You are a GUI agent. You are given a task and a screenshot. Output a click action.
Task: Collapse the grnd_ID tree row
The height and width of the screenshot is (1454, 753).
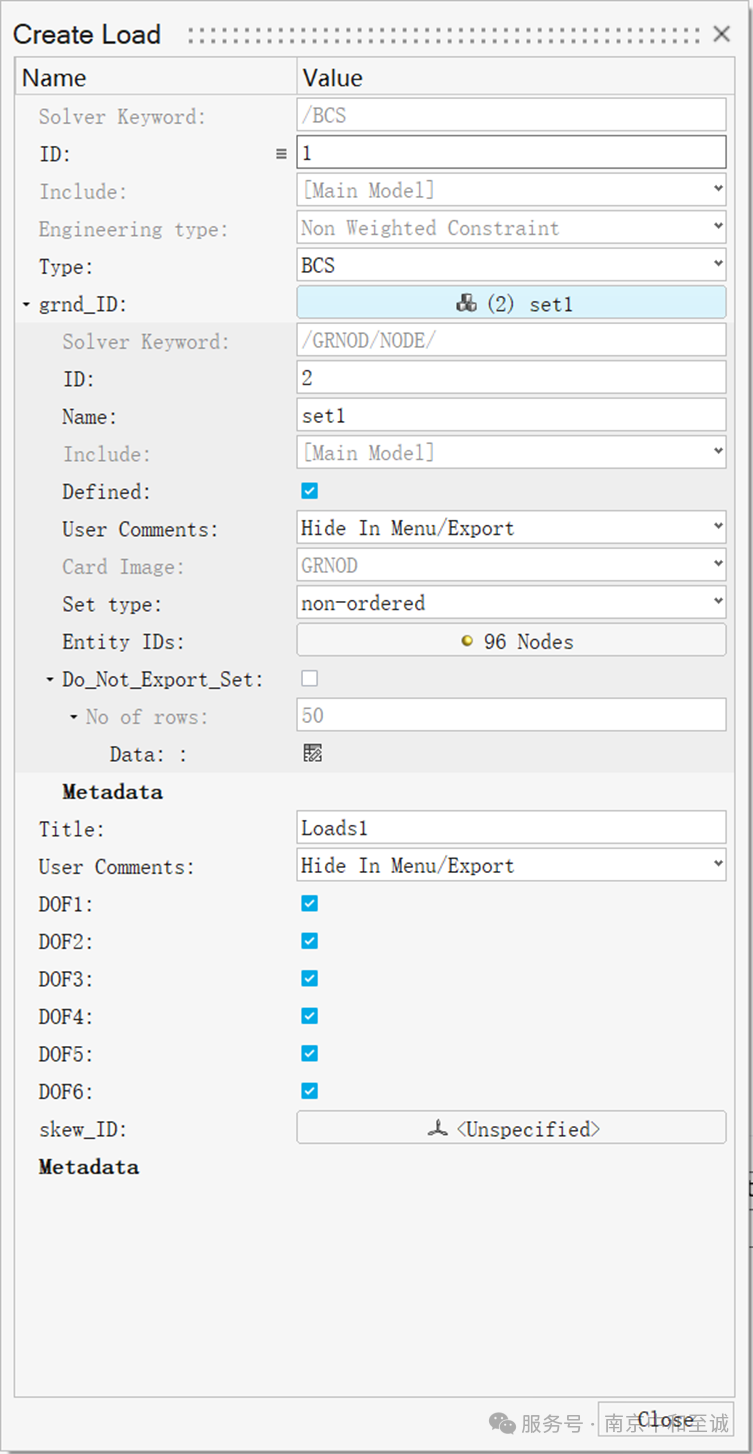point(26,304)
